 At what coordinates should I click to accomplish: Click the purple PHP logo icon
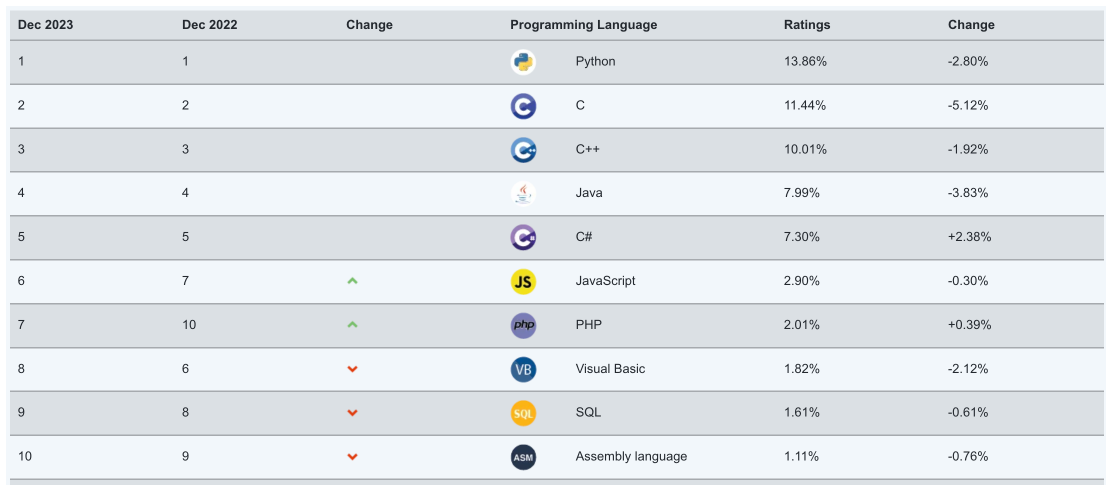click(x=523, y=325)
